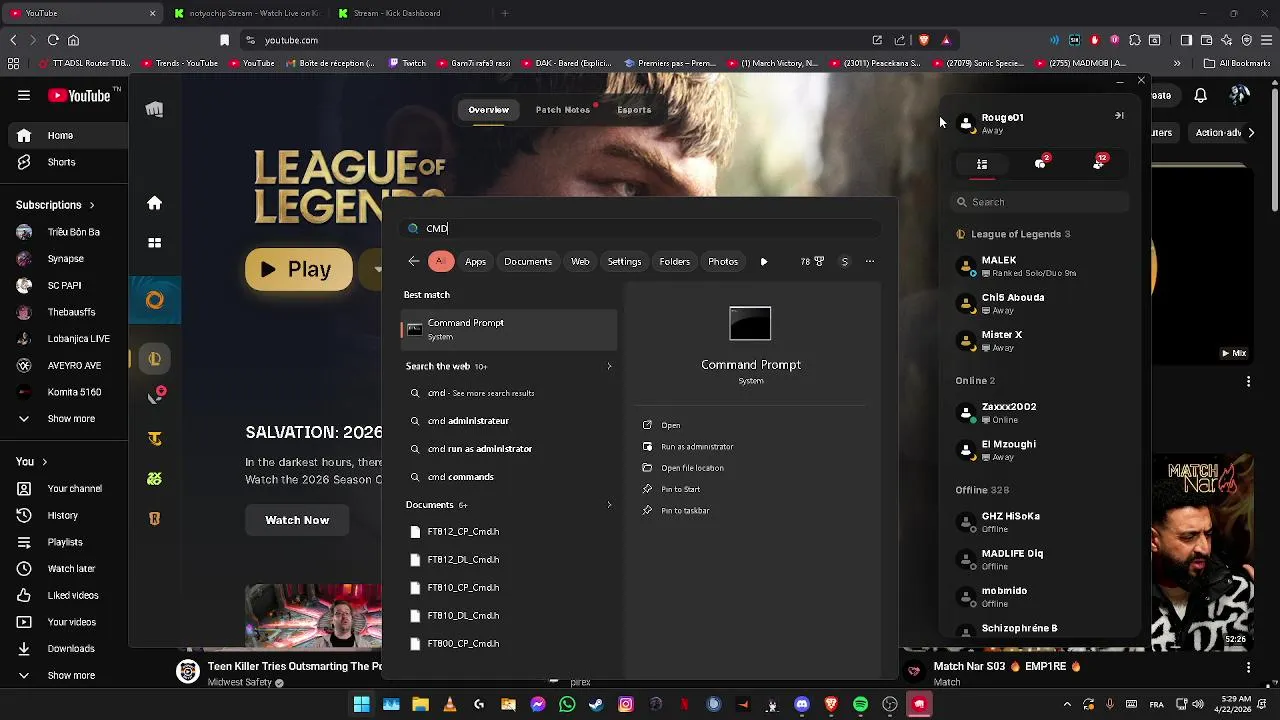This screenshot has height=720, width=1280.
Task: Open the Riot client grid icon
Action: pos(154,243)
